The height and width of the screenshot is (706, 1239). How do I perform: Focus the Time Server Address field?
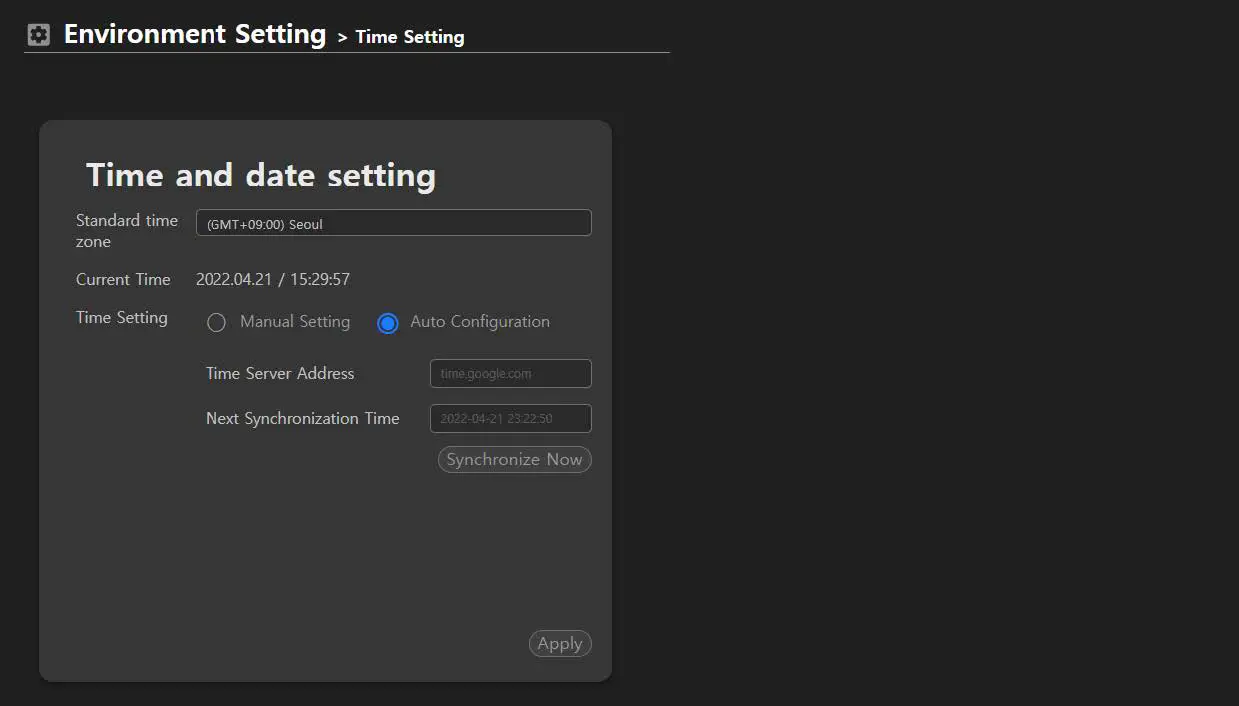pos(510,374)
